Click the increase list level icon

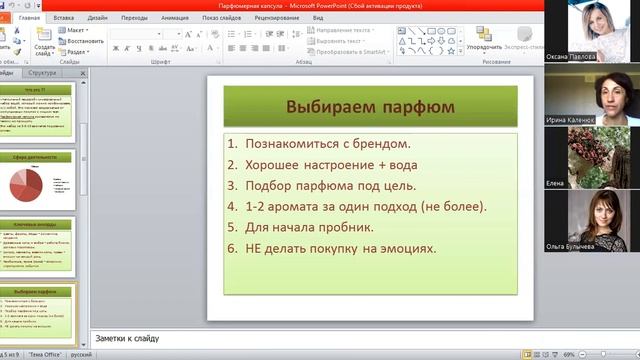coord(280,34)
